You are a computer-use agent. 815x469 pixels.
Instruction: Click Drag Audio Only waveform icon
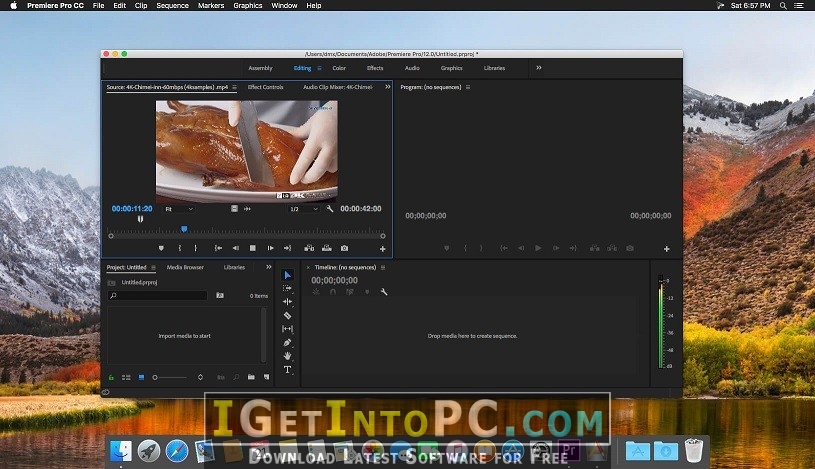247,209
